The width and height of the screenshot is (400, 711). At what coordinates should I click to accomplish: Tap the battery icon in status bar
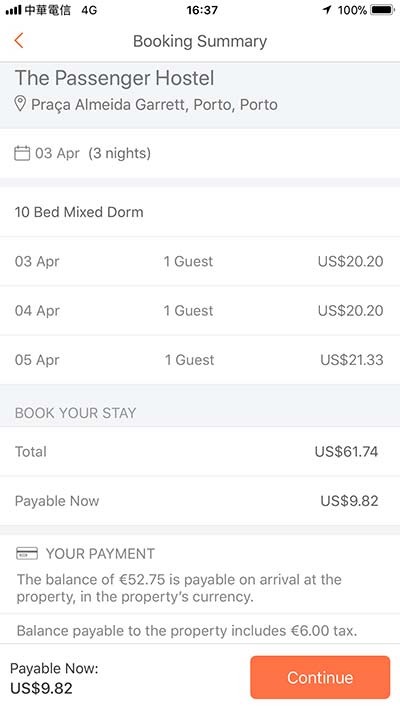tap(382, 10)
